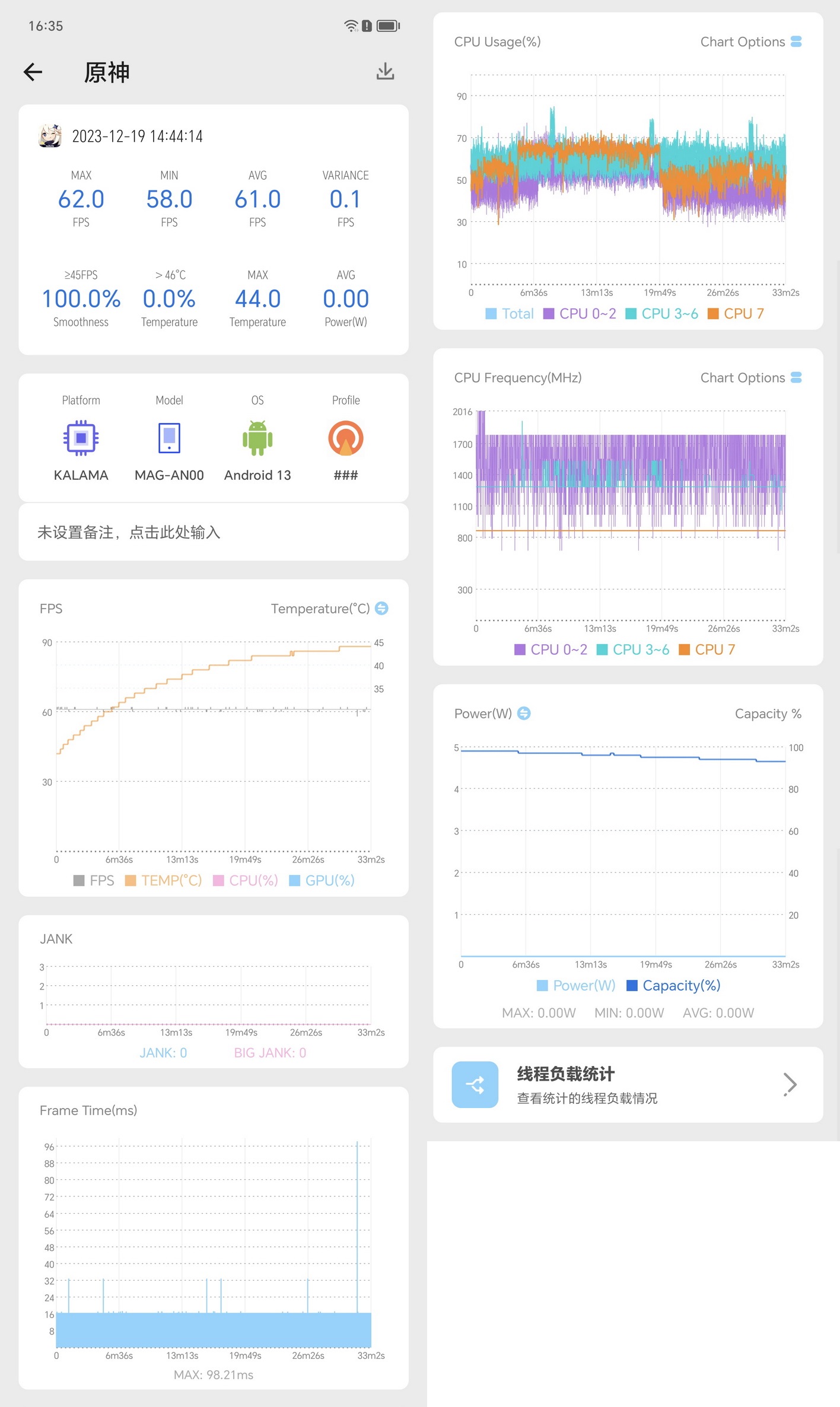Toggle CPU 7 in CPU Usage legend
The image size is (840, 1407).
click(736, 313)
